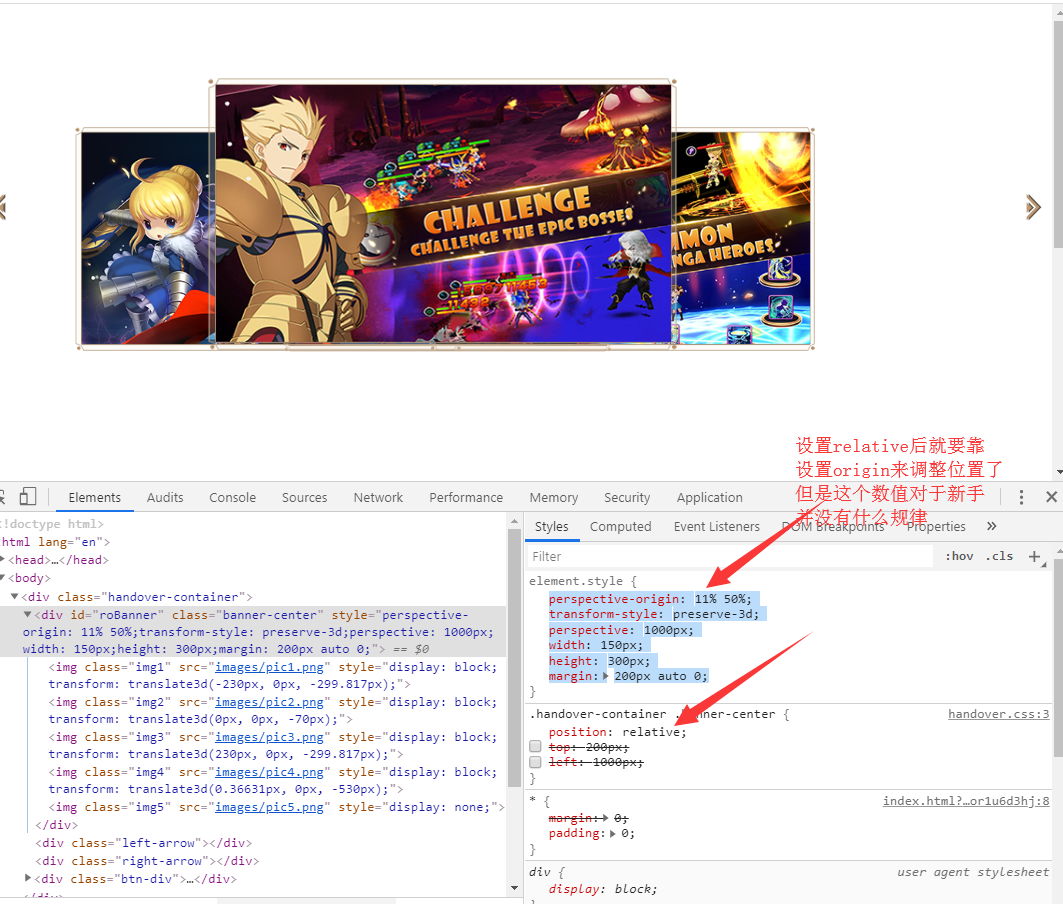
Task: Select the Event Listeners sub-tab
Action: (x=717, y=526)
